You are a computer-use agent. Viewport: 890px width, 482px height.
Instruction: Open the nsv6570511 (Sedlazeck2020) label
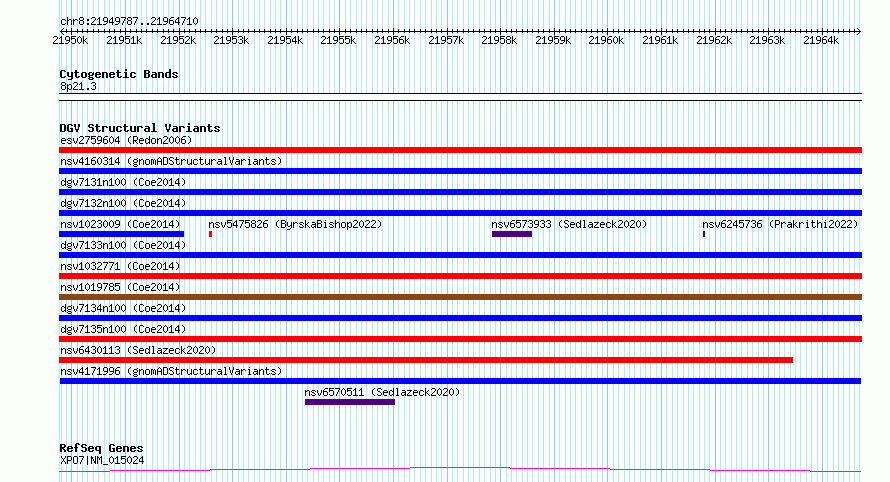tap(382, 392)
